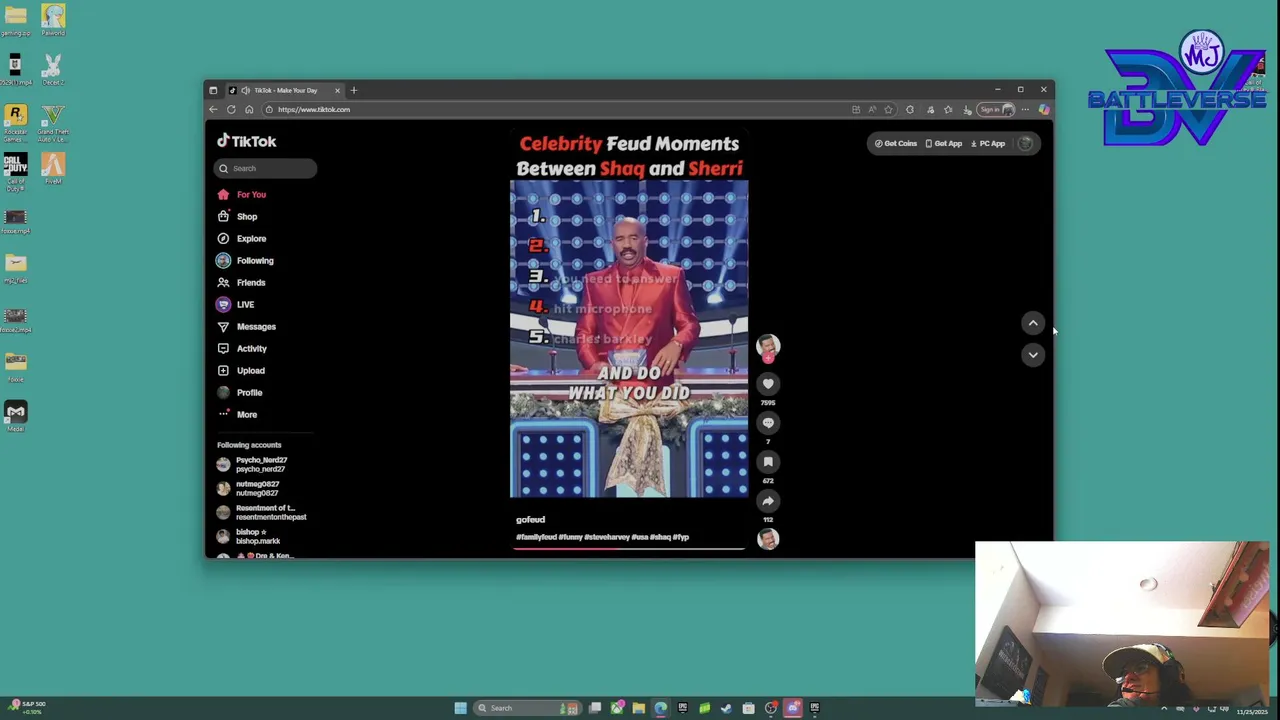This screenshot has width=1280, height=720.
Task: Open Medal desktop shortcut
Action: click(x=15, y=416)
